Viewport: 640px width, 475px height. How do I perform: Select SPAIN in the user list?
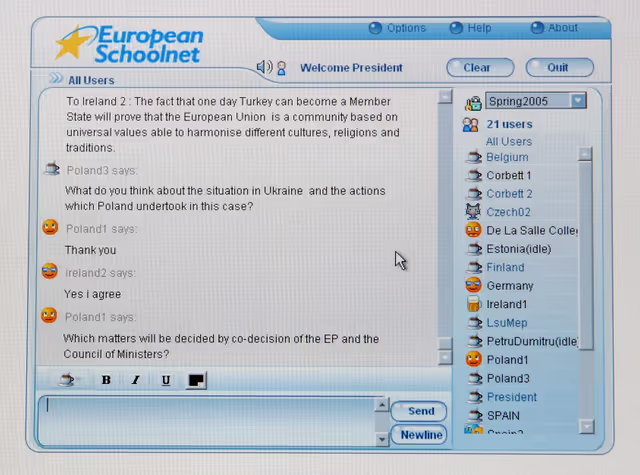click(x=503, y=416)
